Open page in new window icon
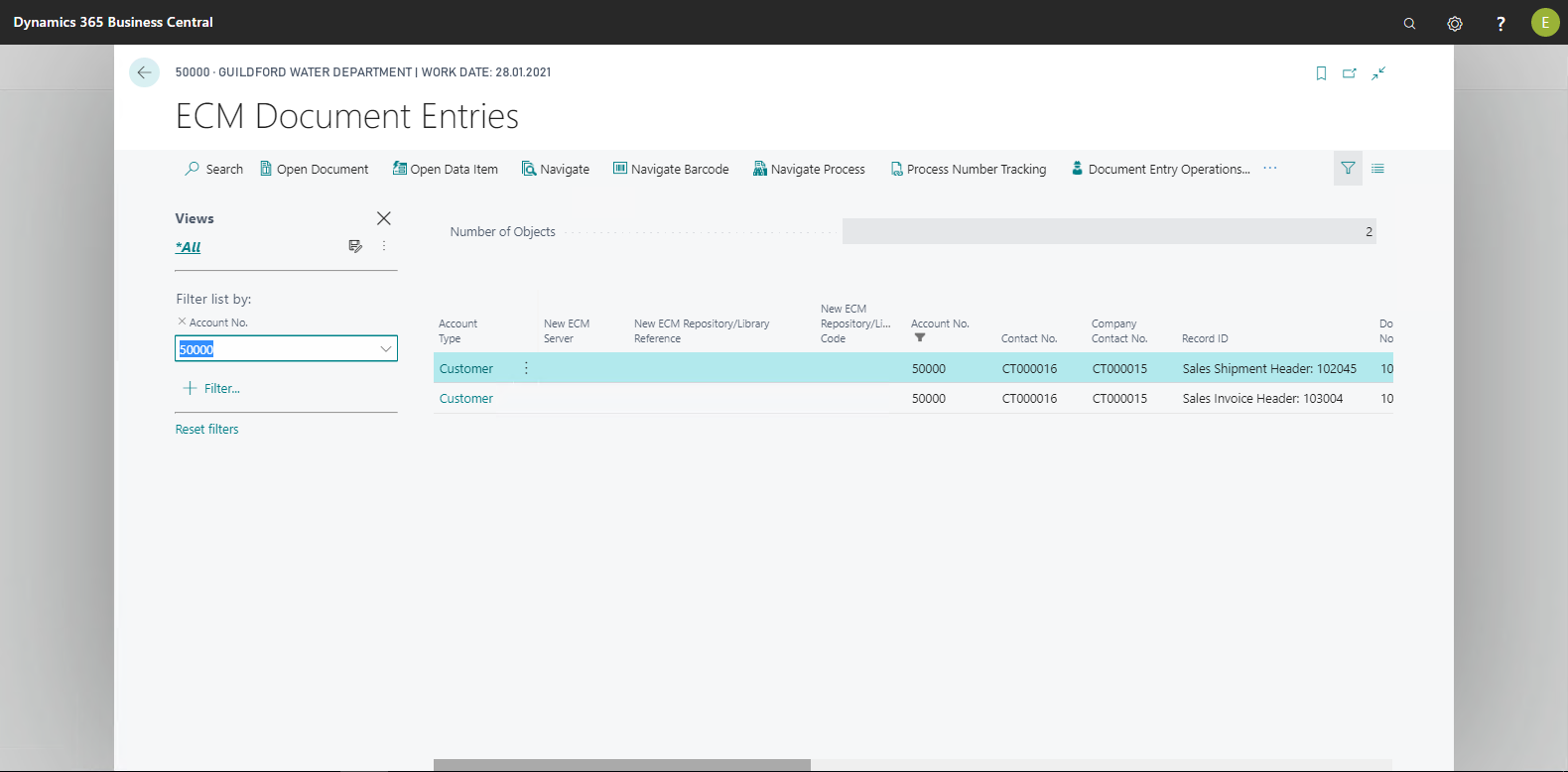This screenshot has height=772, width=1568. point(1350,73)
